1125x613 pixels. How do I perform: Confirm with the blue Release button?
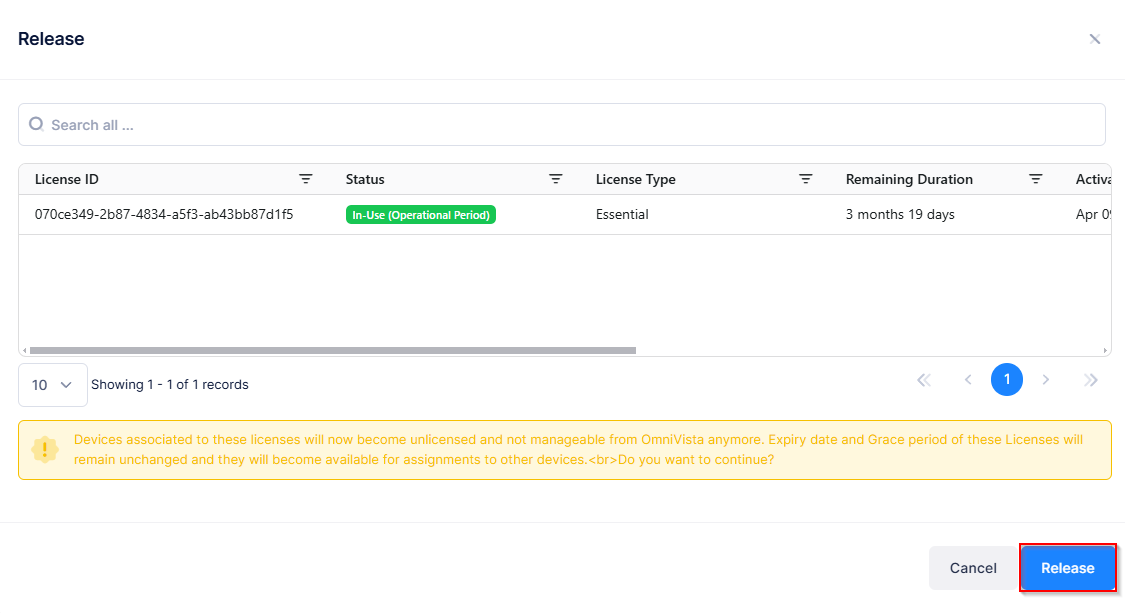(1067, 568)
